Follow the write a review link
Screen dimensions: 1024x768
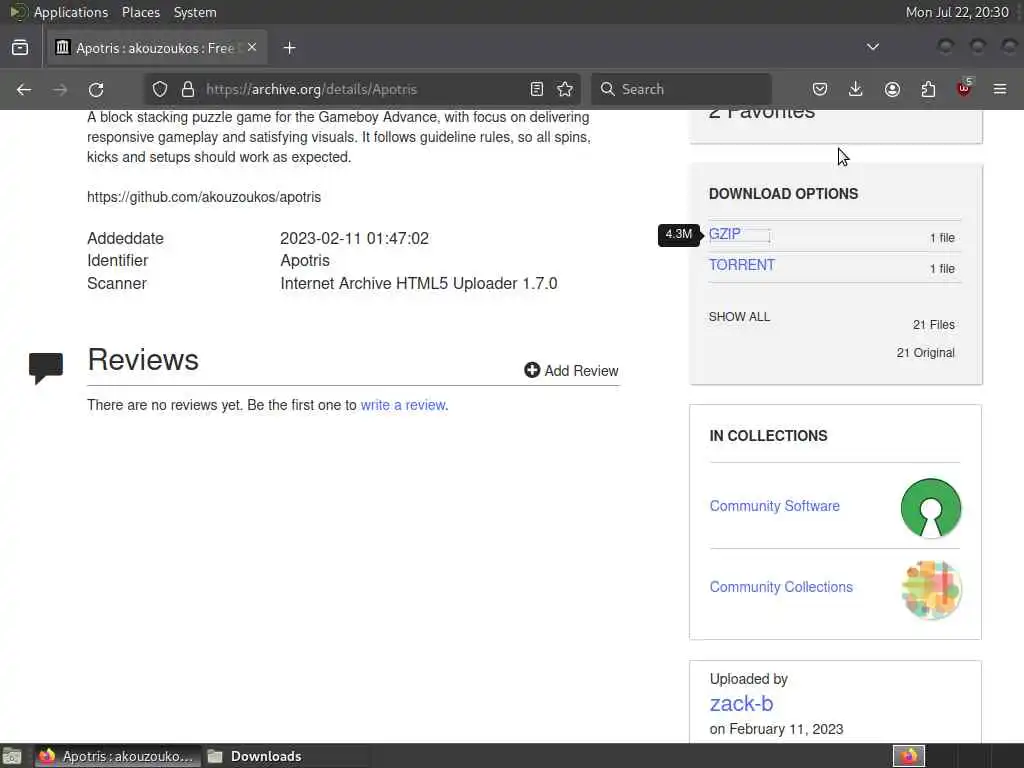point(403,405)
